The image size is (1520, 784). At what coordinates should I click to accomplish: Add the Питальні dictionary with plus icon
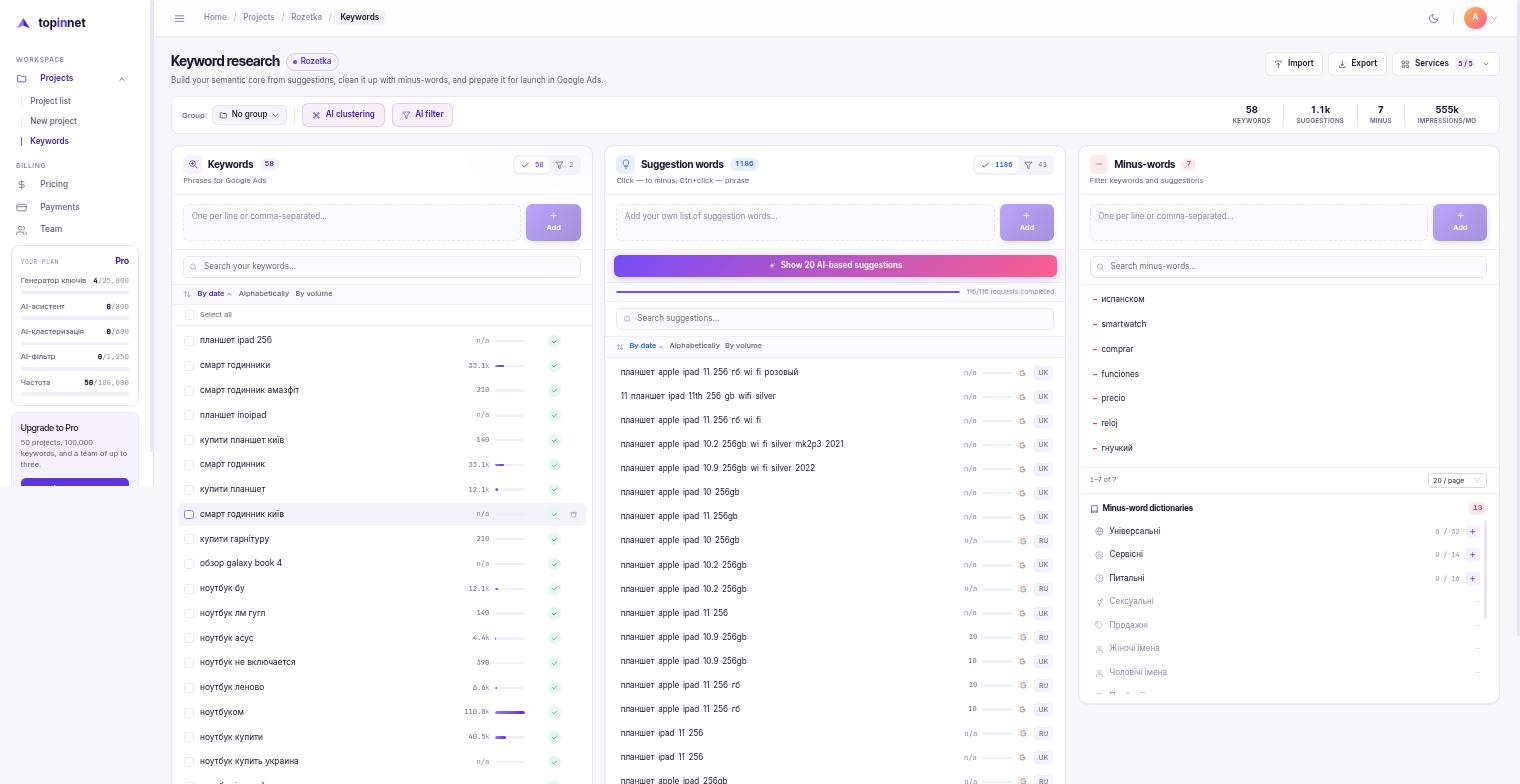[x=1472, y=579]
